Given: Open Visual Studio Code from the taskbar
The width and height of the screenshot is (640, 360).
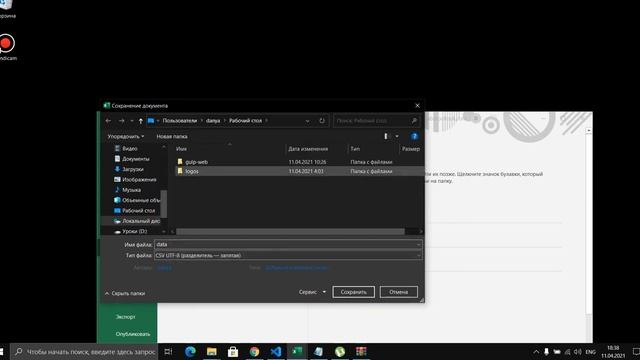Looking at the screenshot, I should coord(276,351).
